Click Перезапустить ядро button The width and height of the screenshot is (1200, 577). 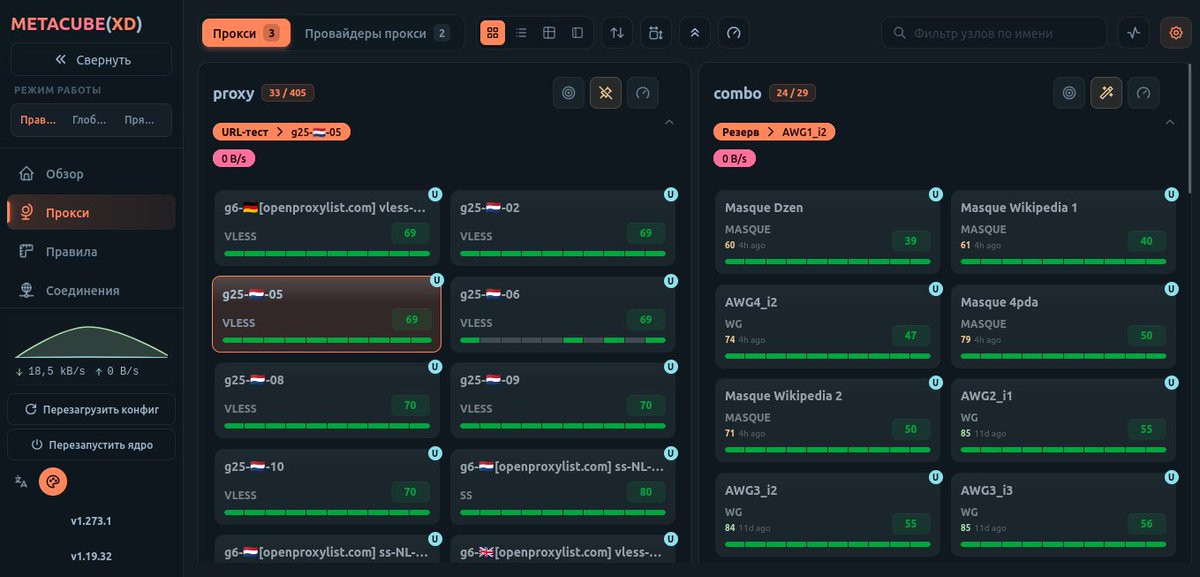[x=91, y=444]
